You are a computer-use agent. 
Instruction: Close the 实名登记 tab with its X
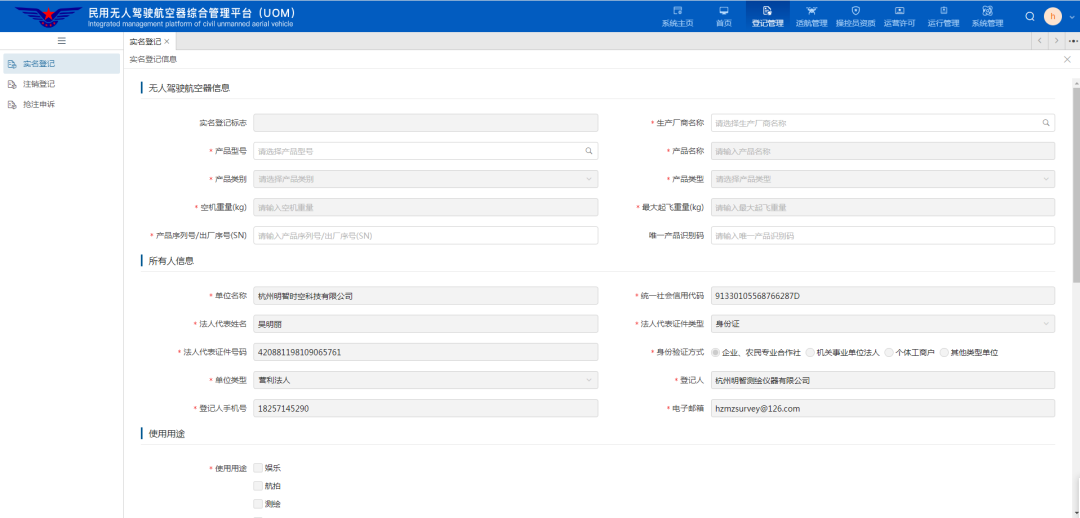point(167,42)
